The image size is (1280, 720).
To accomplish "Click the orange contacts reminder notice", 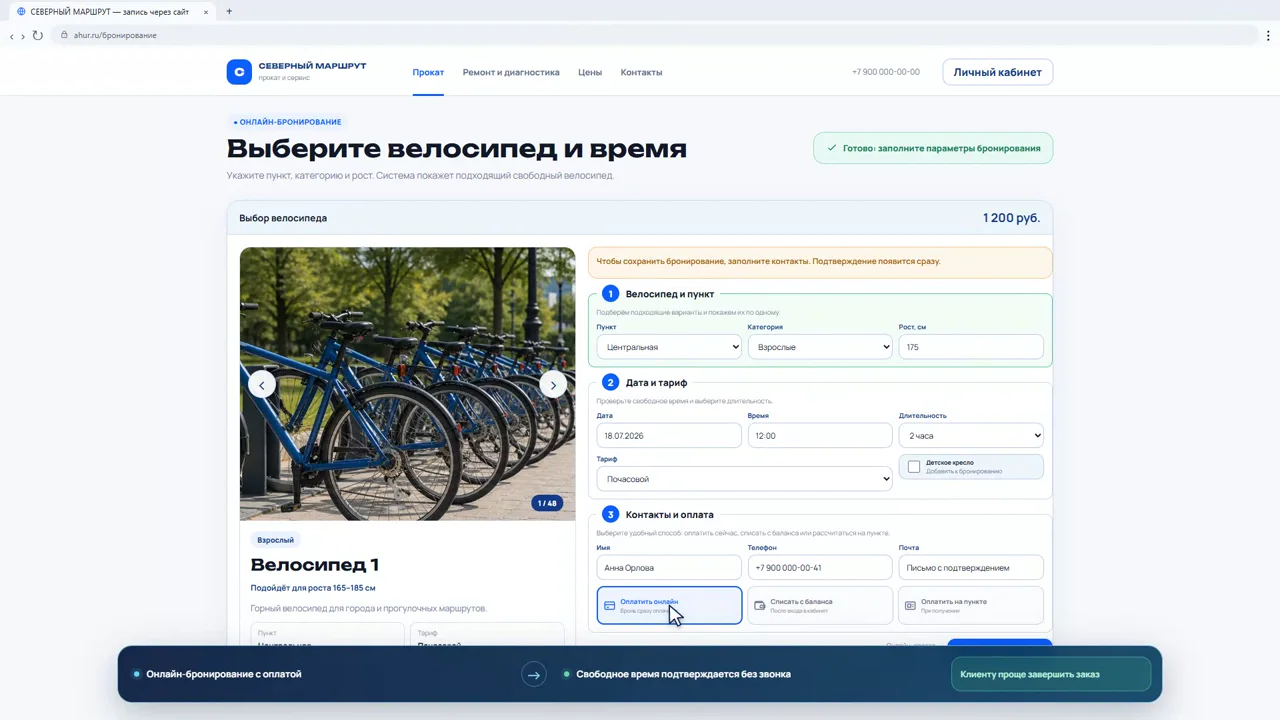I will tap(820, 262).
